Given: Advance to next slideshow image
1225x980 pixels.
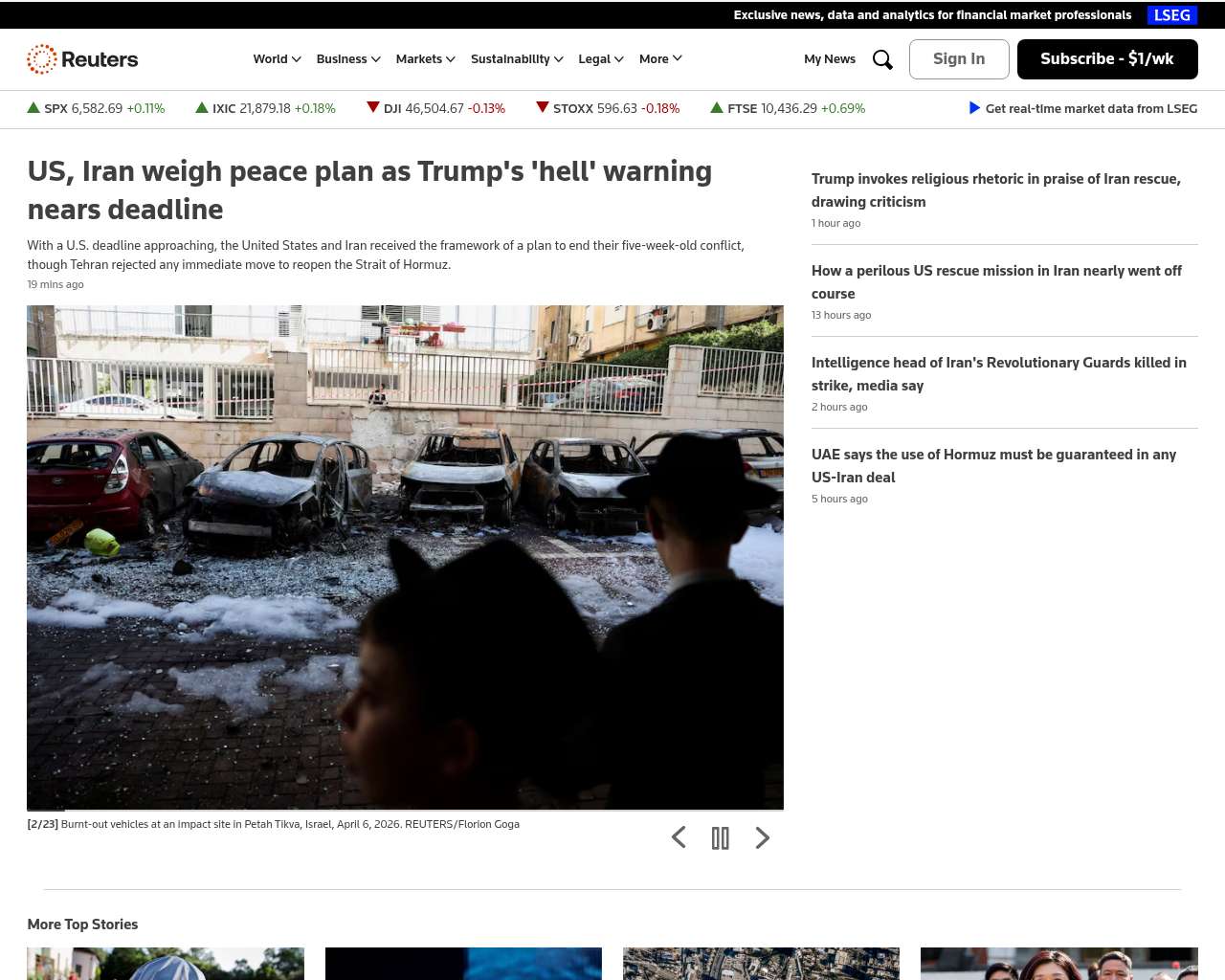Looking at the screenshot, I should [x=762, y=838].
